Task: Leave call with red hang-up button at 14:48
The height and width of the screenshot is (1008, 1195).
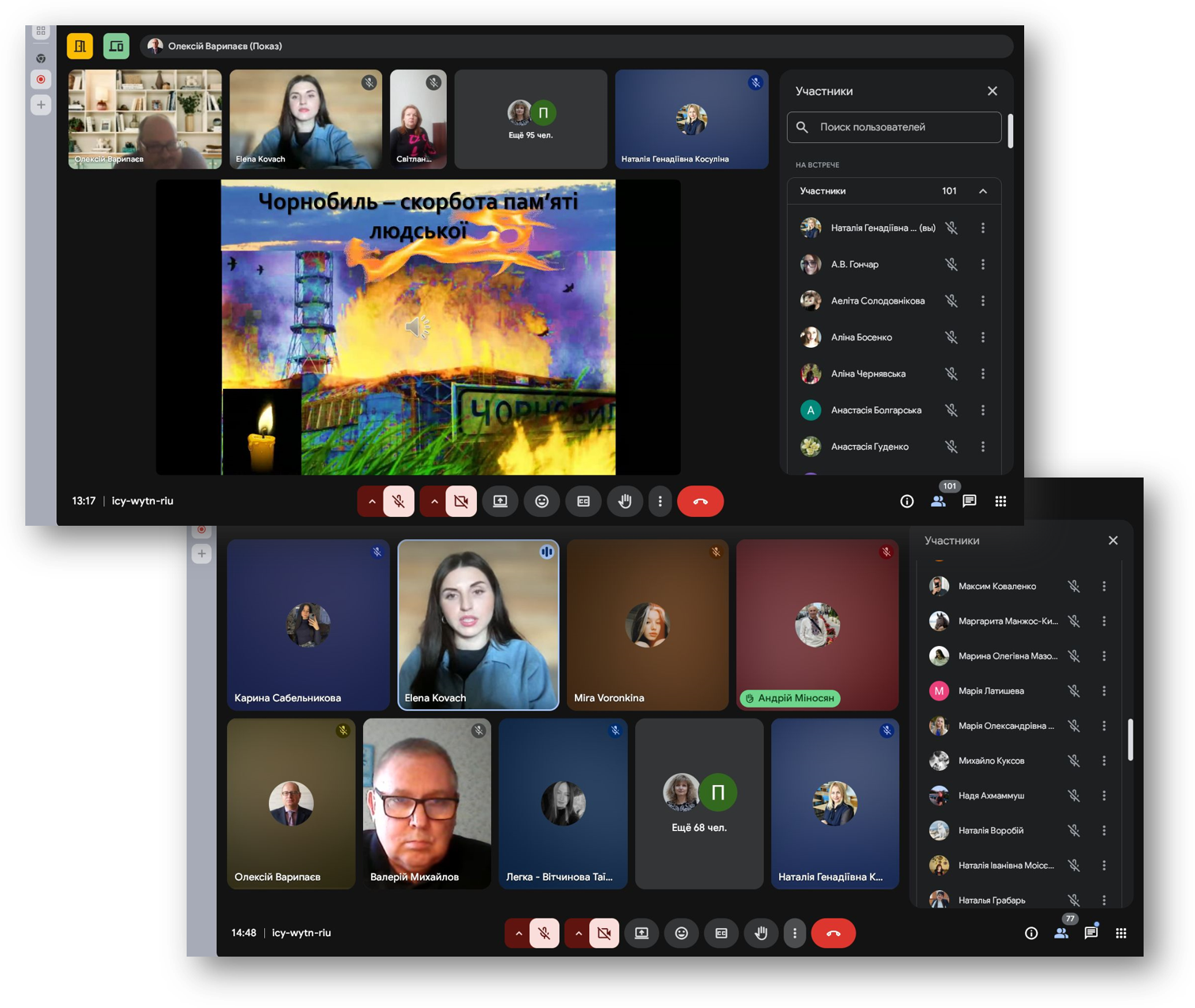Action: (x=833, y=934)
